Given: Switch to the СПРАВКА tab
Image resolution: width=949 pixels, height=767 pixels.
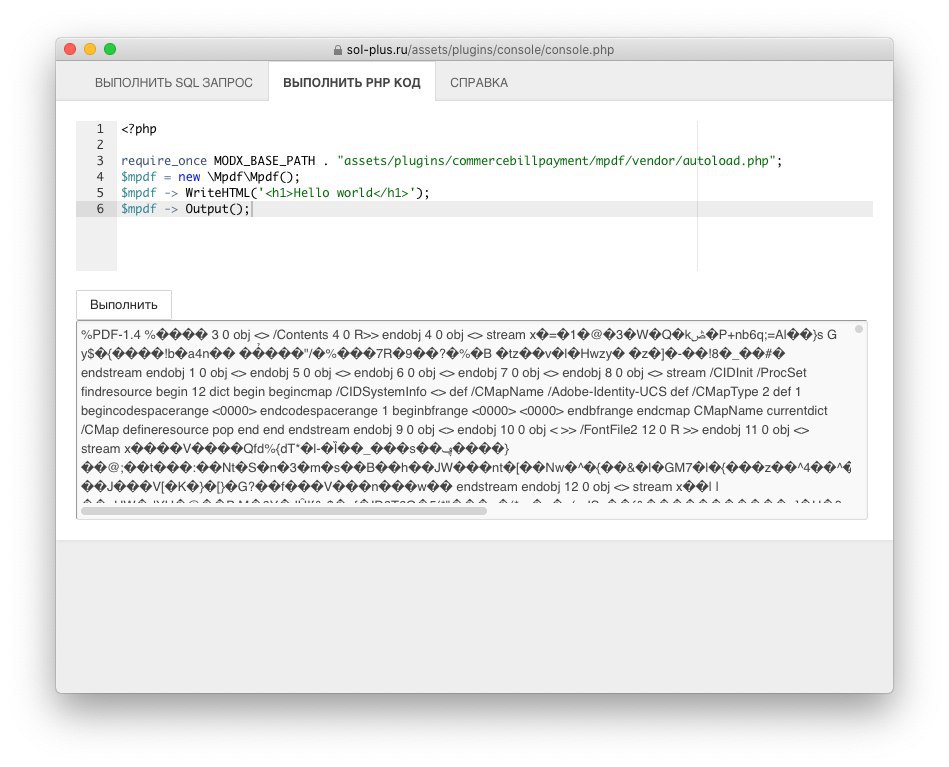Looking at the screenshot, I should 479,82.
